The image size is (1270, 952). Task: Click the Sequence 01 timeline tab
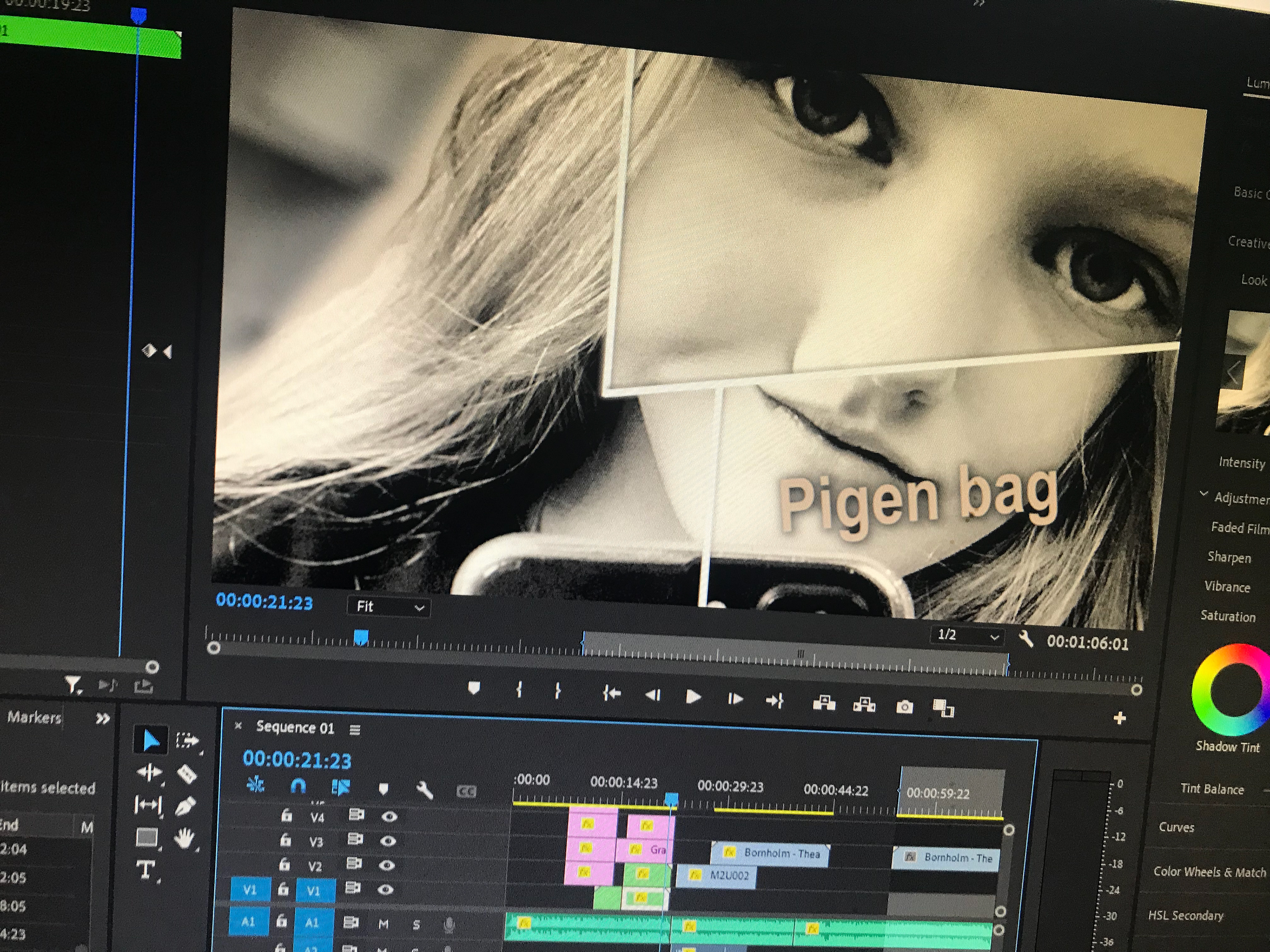(x=296, y=728)
